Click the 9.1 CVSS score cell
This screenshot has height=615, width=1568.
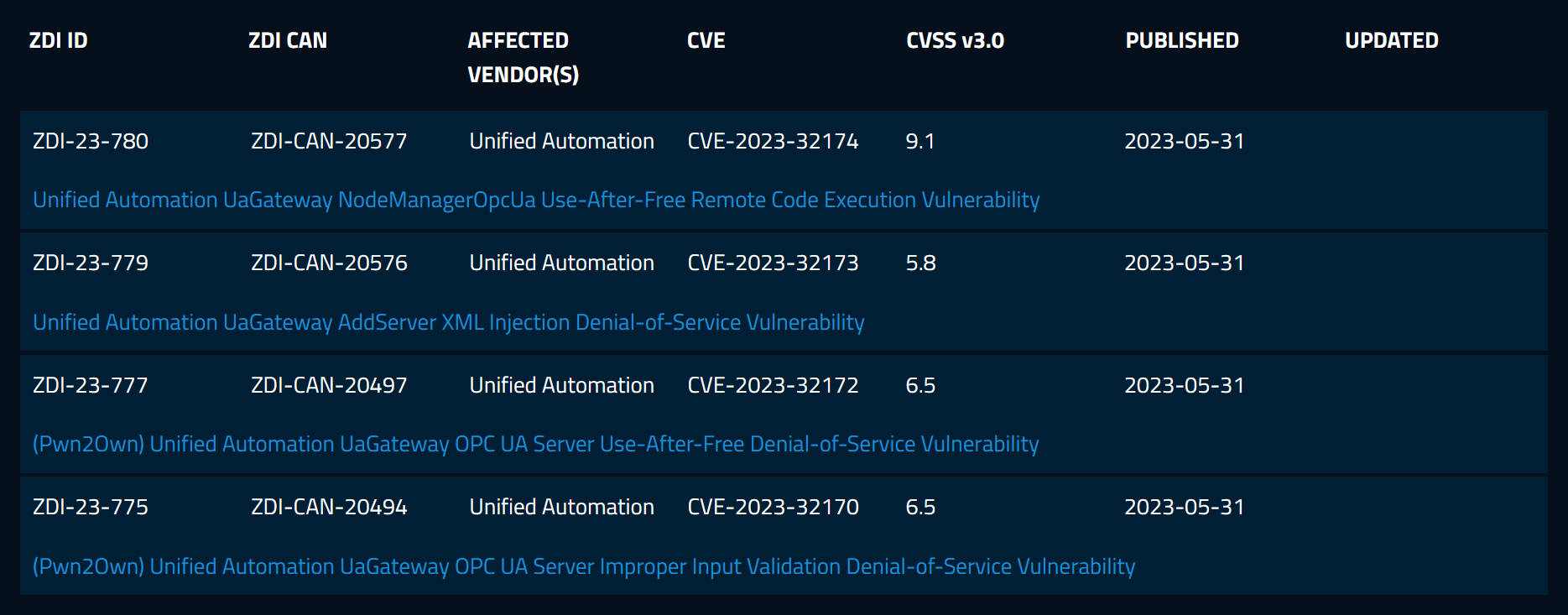pyautogui.click(x=920, y=141)
